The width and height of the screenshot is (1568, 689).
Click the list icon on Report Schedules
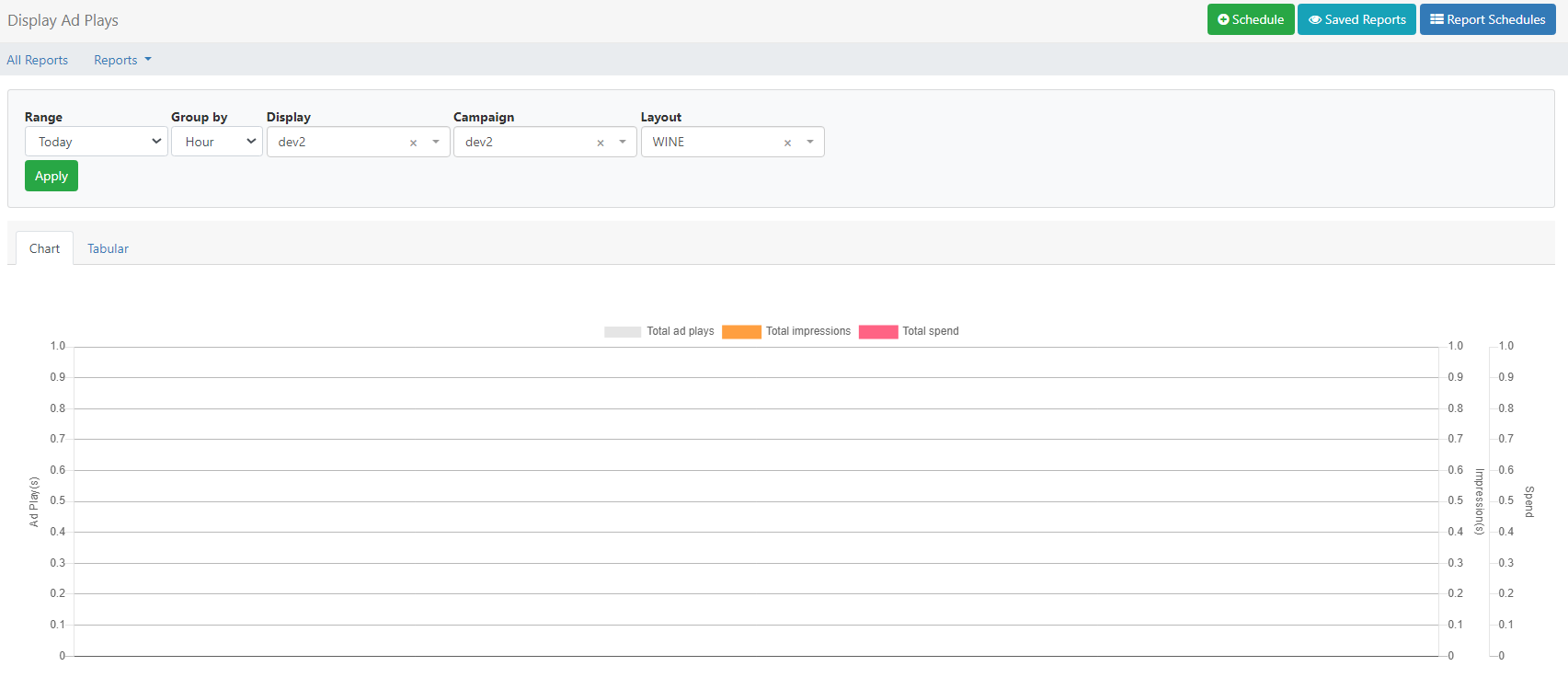(1436, 19)
